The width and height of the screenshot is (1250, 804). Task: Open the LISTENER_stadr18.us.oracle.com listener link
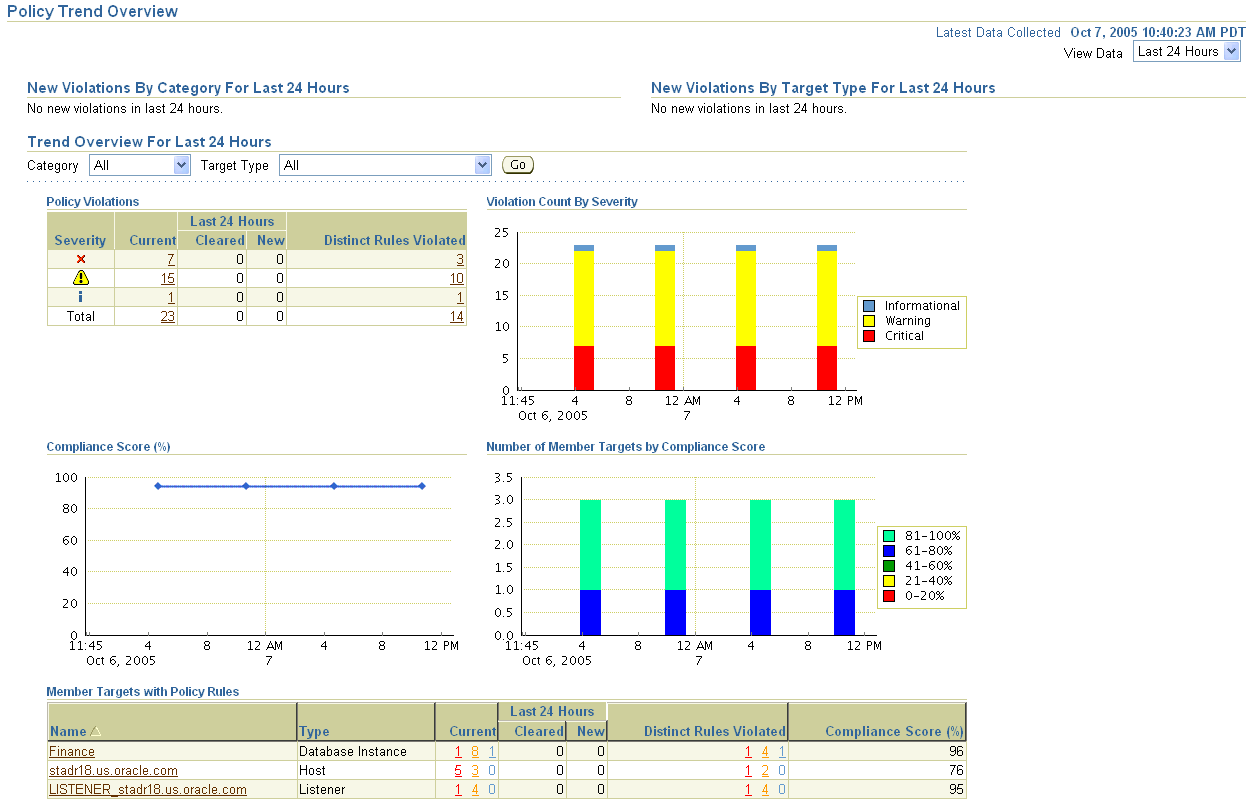point(146,789)
